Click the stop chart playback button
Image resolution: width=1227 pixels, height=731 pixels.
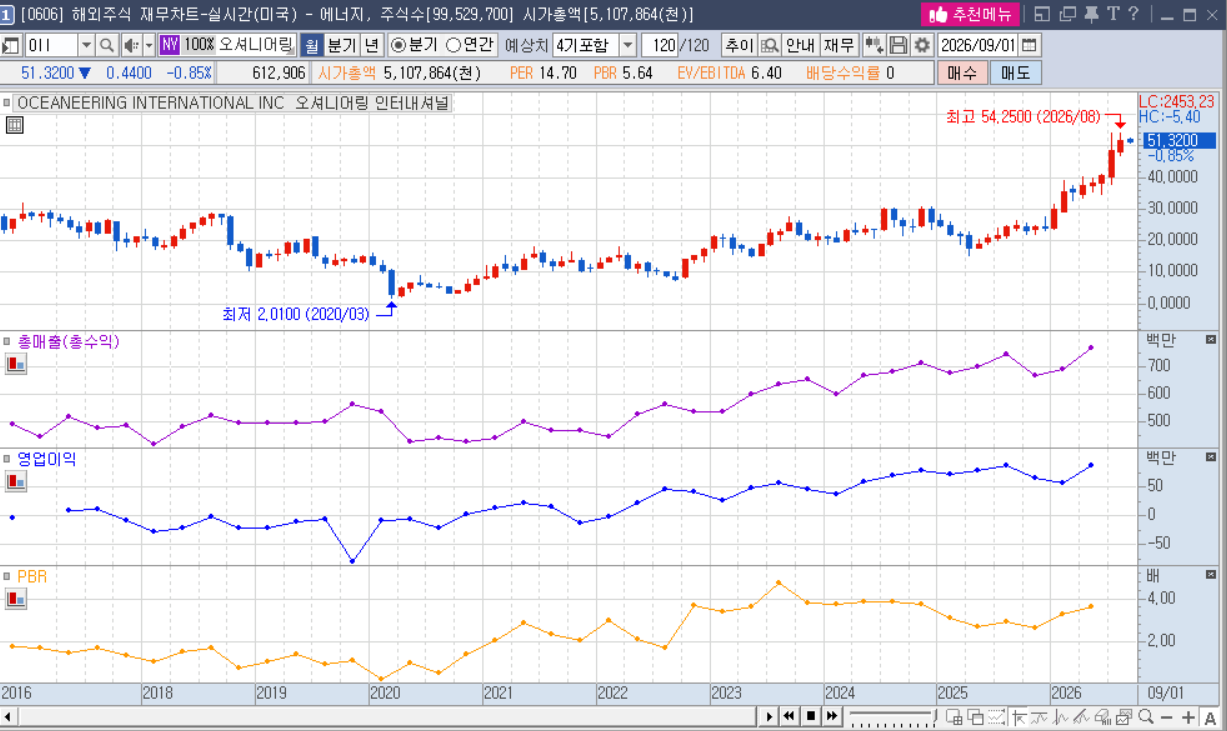811,716
